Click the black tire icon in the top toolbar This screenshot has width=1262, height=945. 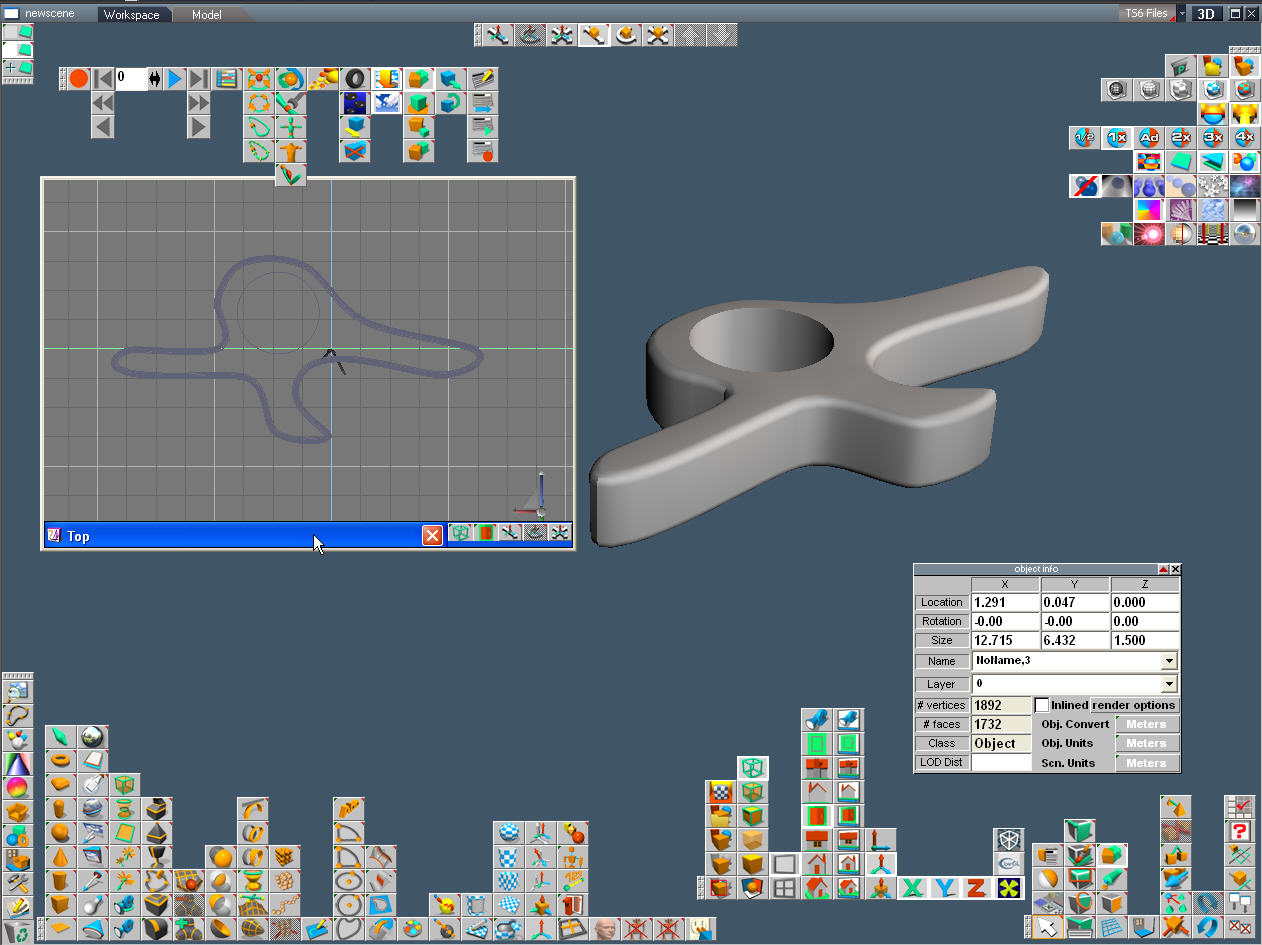(354, 79)
